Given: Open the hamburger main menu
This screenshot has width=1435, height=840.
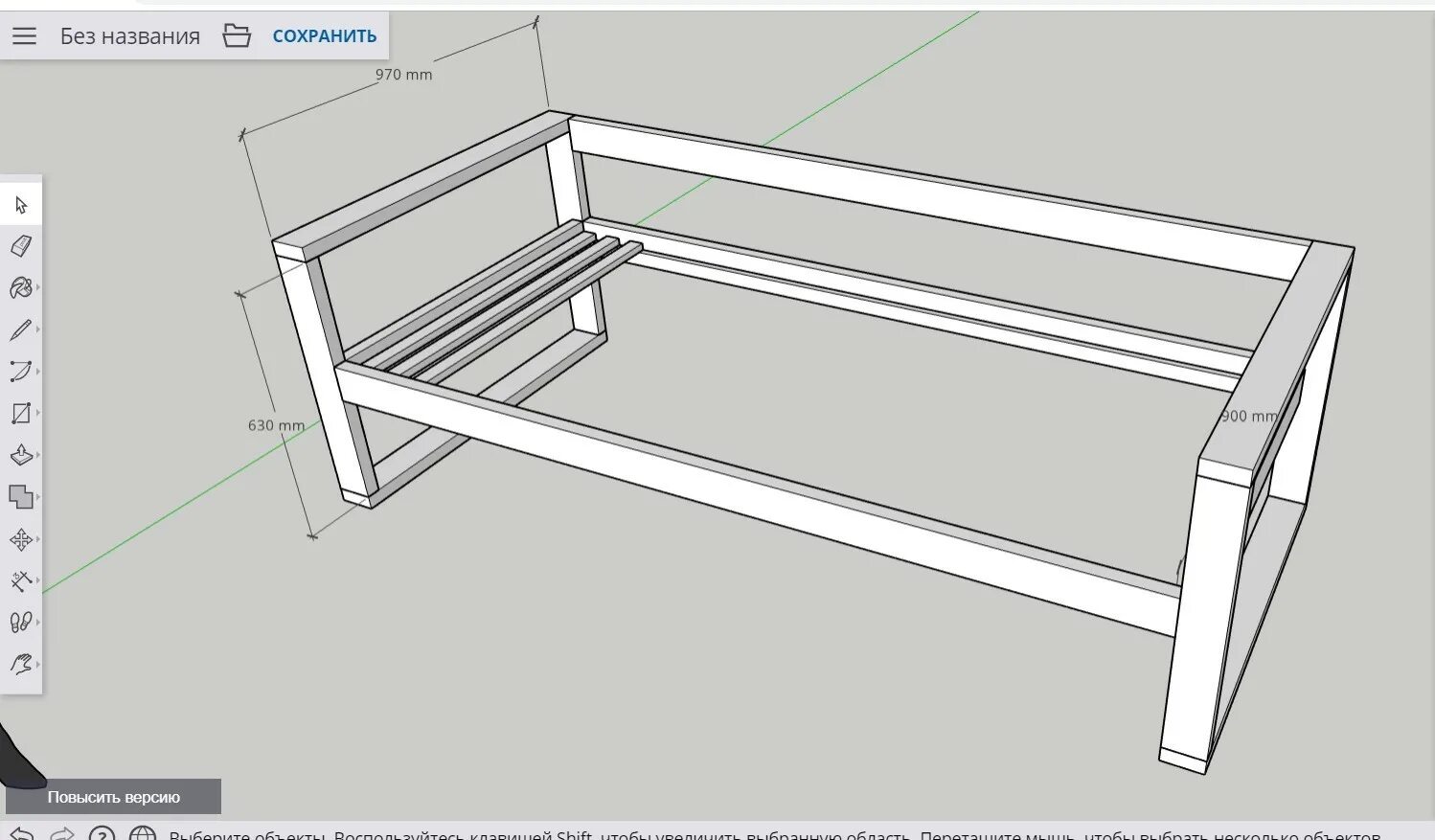Looking at the screenshot, I should (25, 36).
